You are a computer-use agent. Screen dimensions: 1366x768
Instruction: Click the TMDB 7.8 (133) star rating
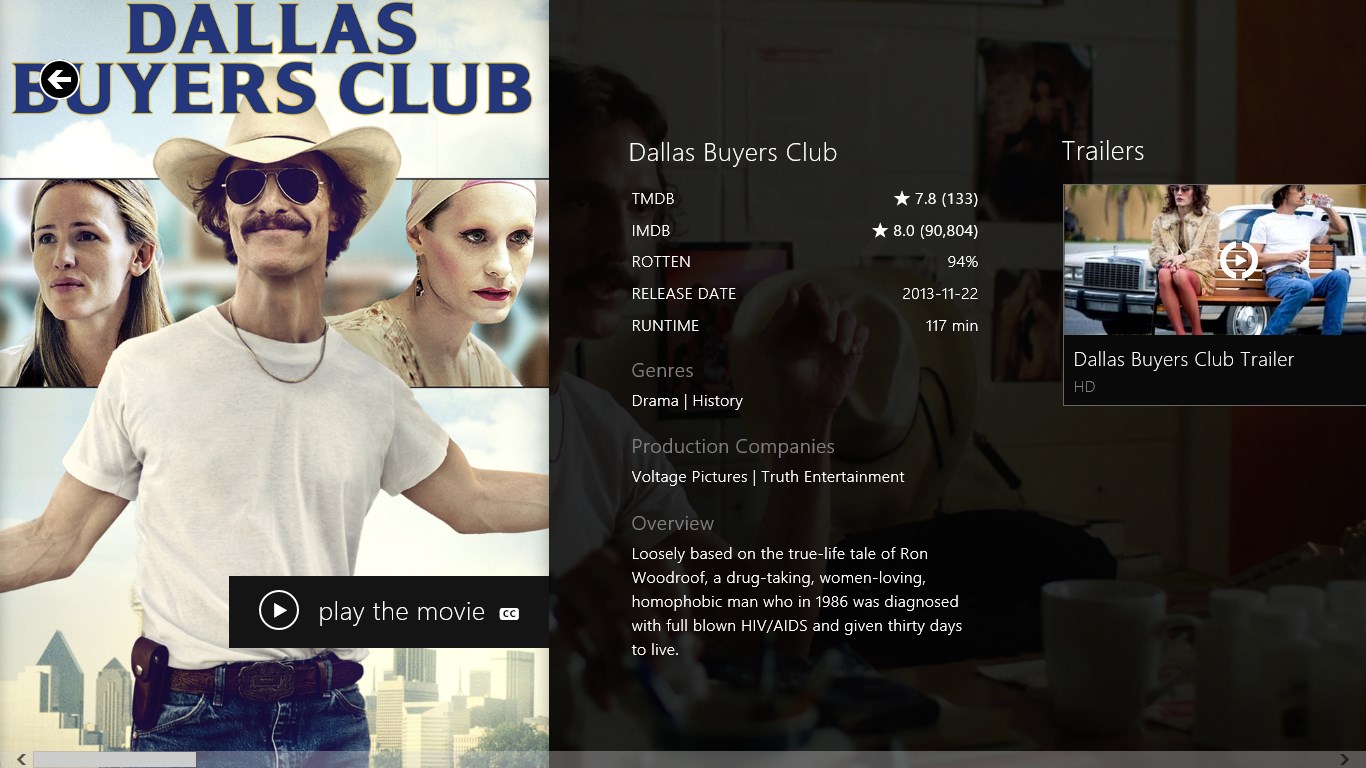[936, 199]
